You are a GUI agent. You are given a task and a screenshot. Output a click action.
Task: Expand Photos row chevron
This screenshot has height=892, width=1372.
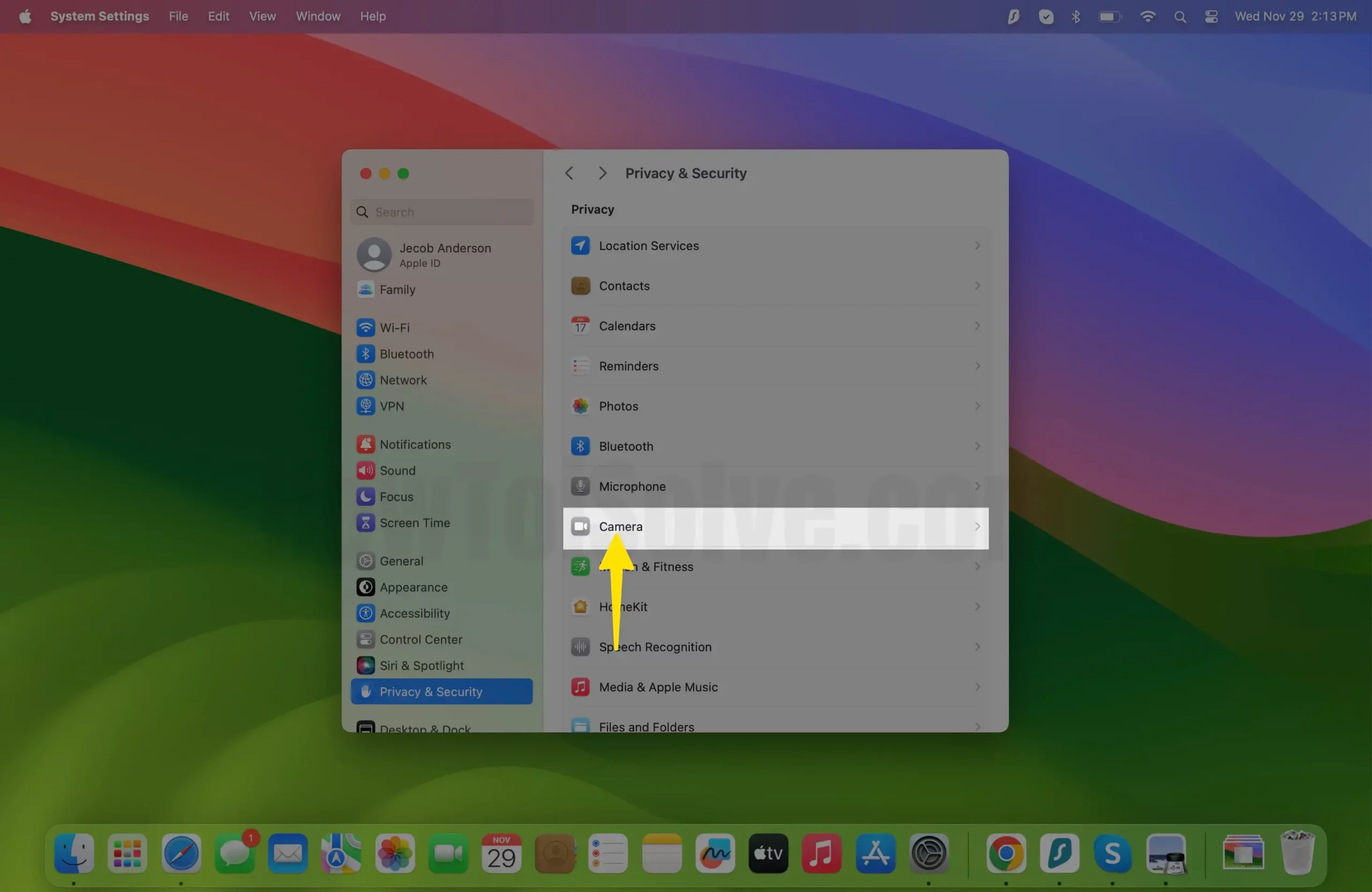pyautogui.click(x=977, y=406)
